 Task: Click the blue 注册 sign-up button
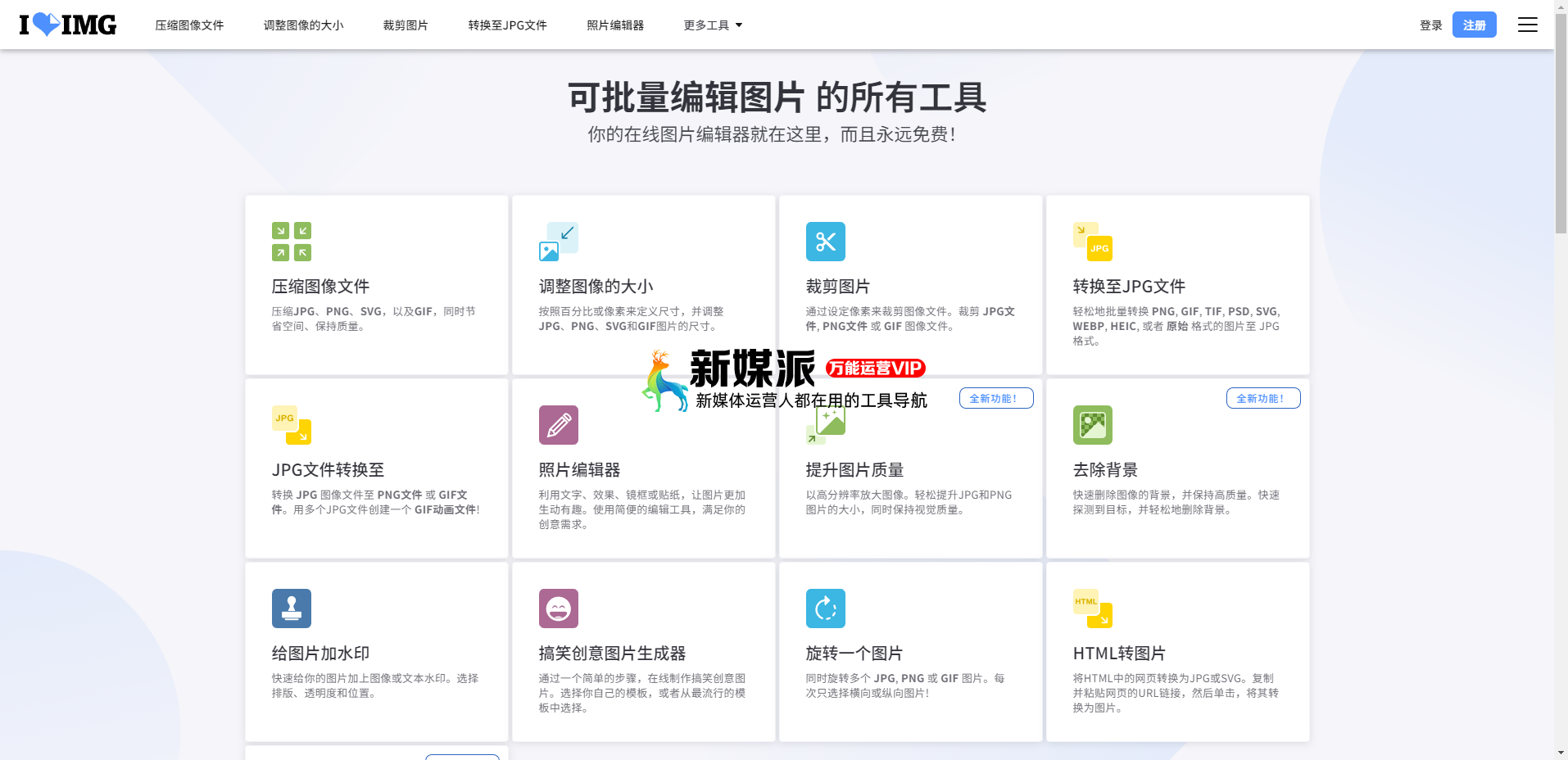point(1474,25)
